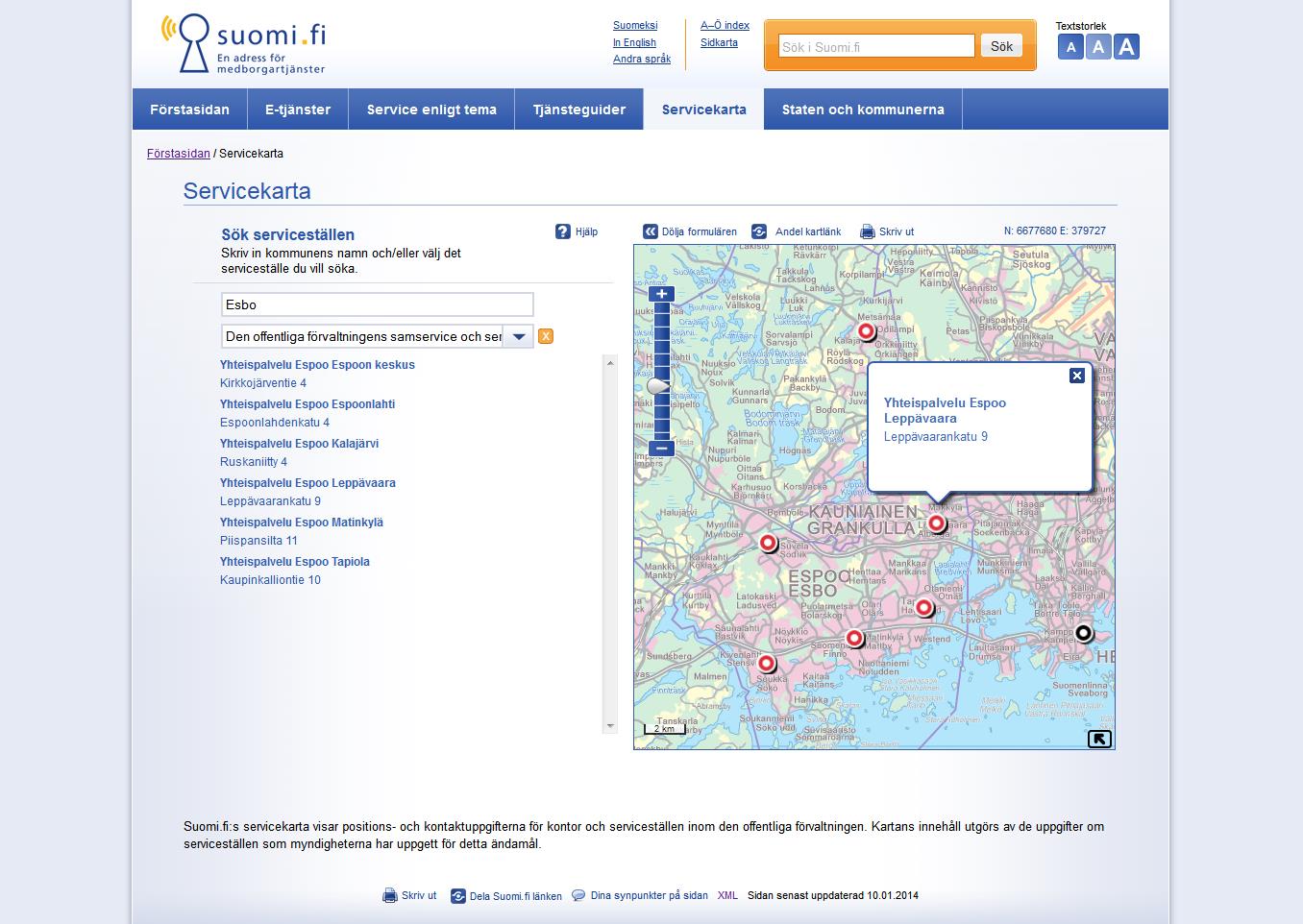Click the Dölja formulären collapse icon
Viewport: 1303px width, 924px height.
(x=651, y=231)
